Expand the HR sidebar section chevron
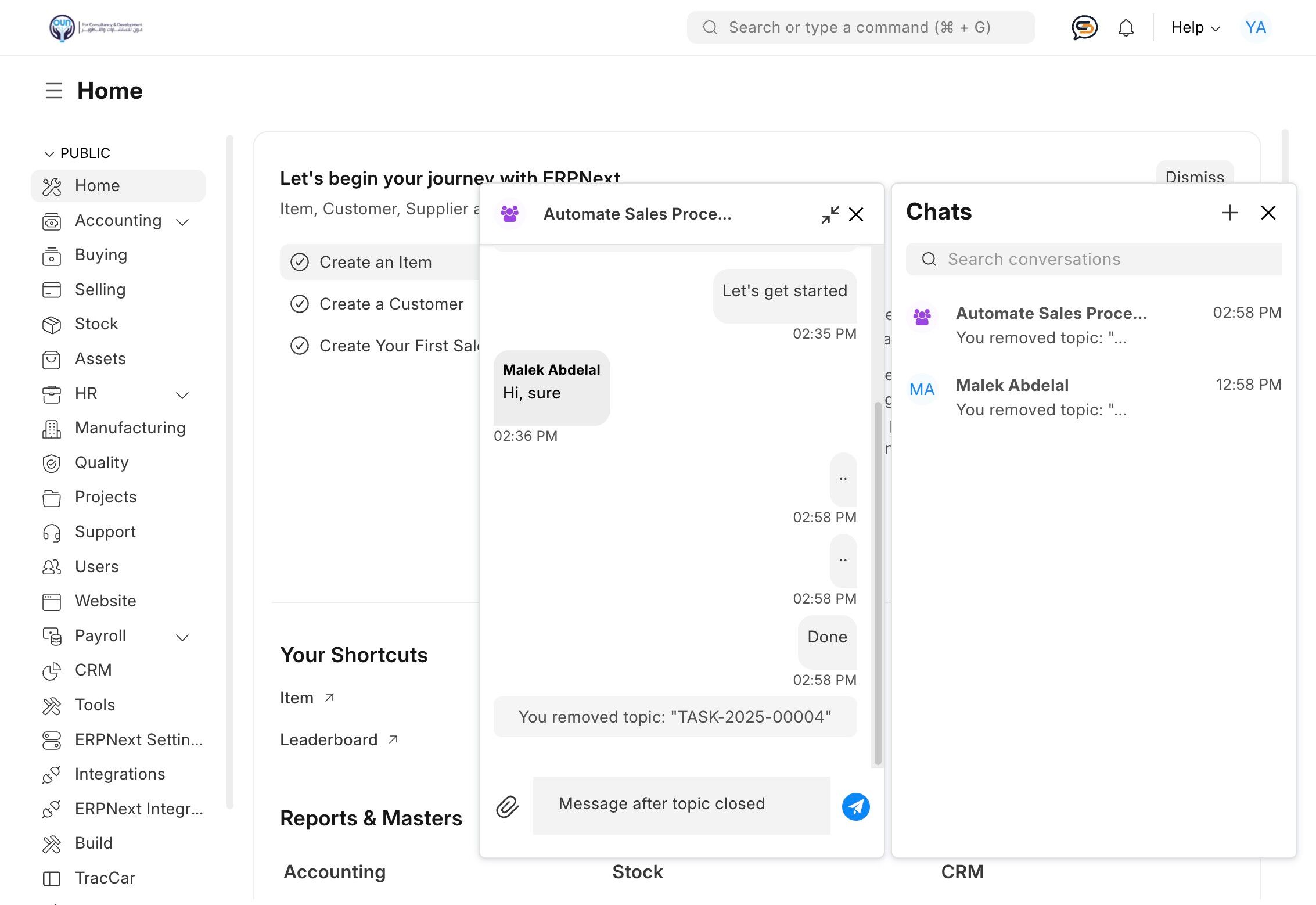This screenshot has width=1316, height=905. pos(182,395)
